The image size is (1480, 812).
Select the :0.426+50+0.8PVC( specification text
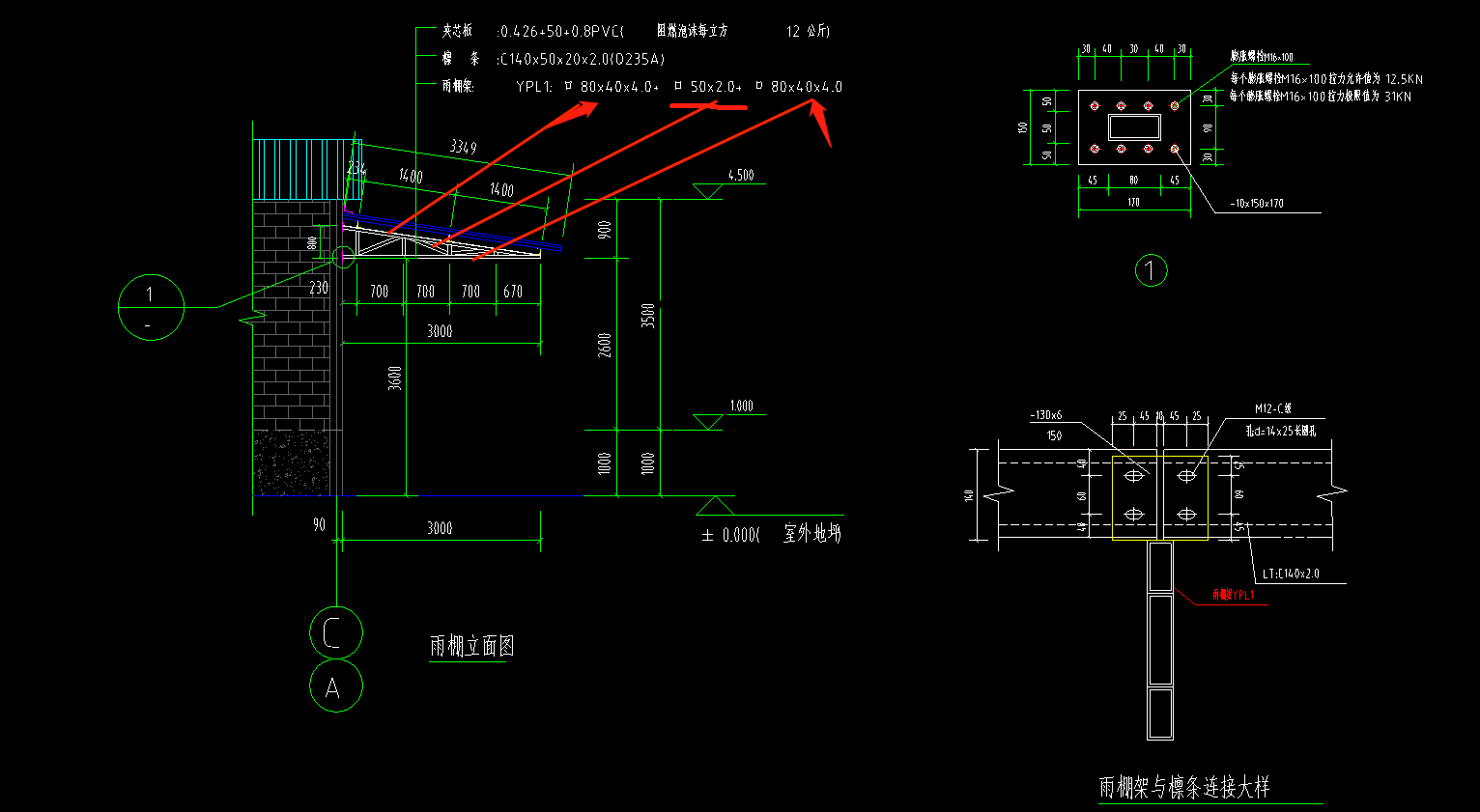(x=561, y=31)
